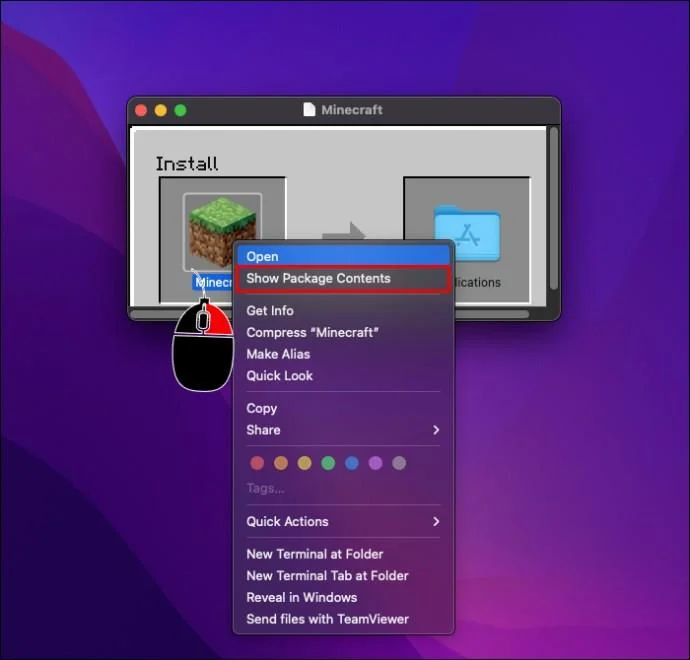
Task: Select Copy in the context menu
Action: click(x=343, y=408)
